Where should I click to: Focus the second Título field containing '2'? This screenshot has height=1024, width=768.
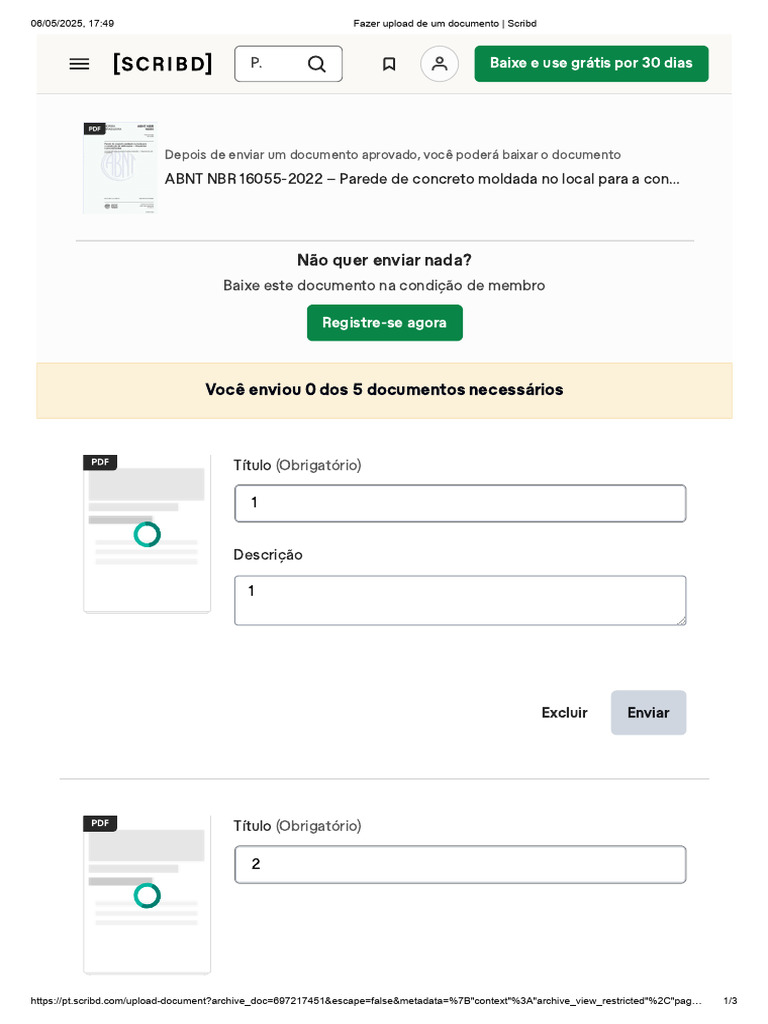point(460,865)
